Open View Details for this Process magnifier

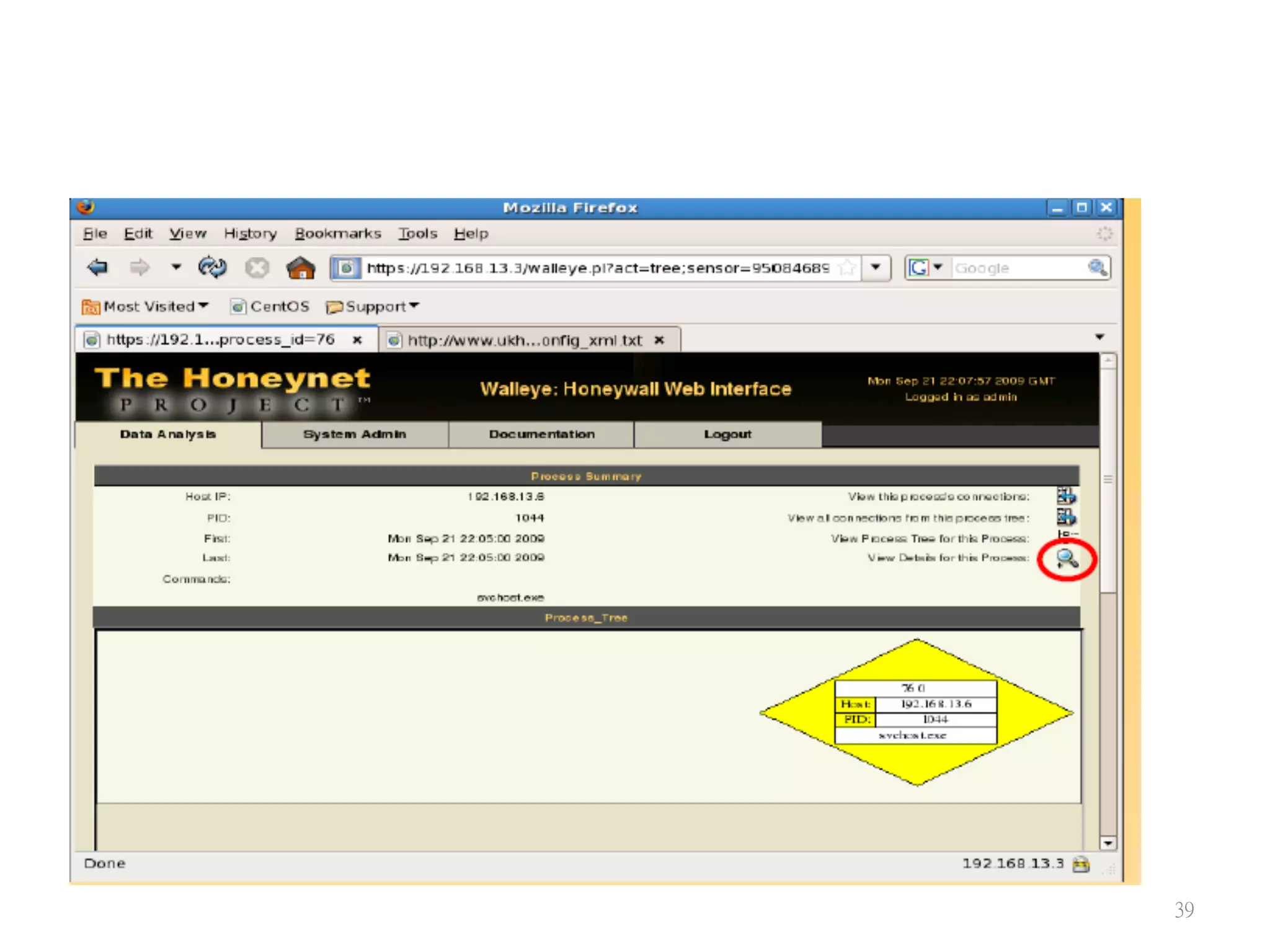[1067, 559]
